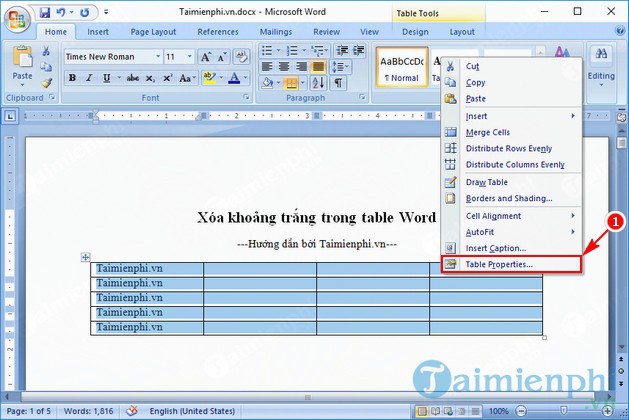Toggle Bold formatting

click(72, 78)
